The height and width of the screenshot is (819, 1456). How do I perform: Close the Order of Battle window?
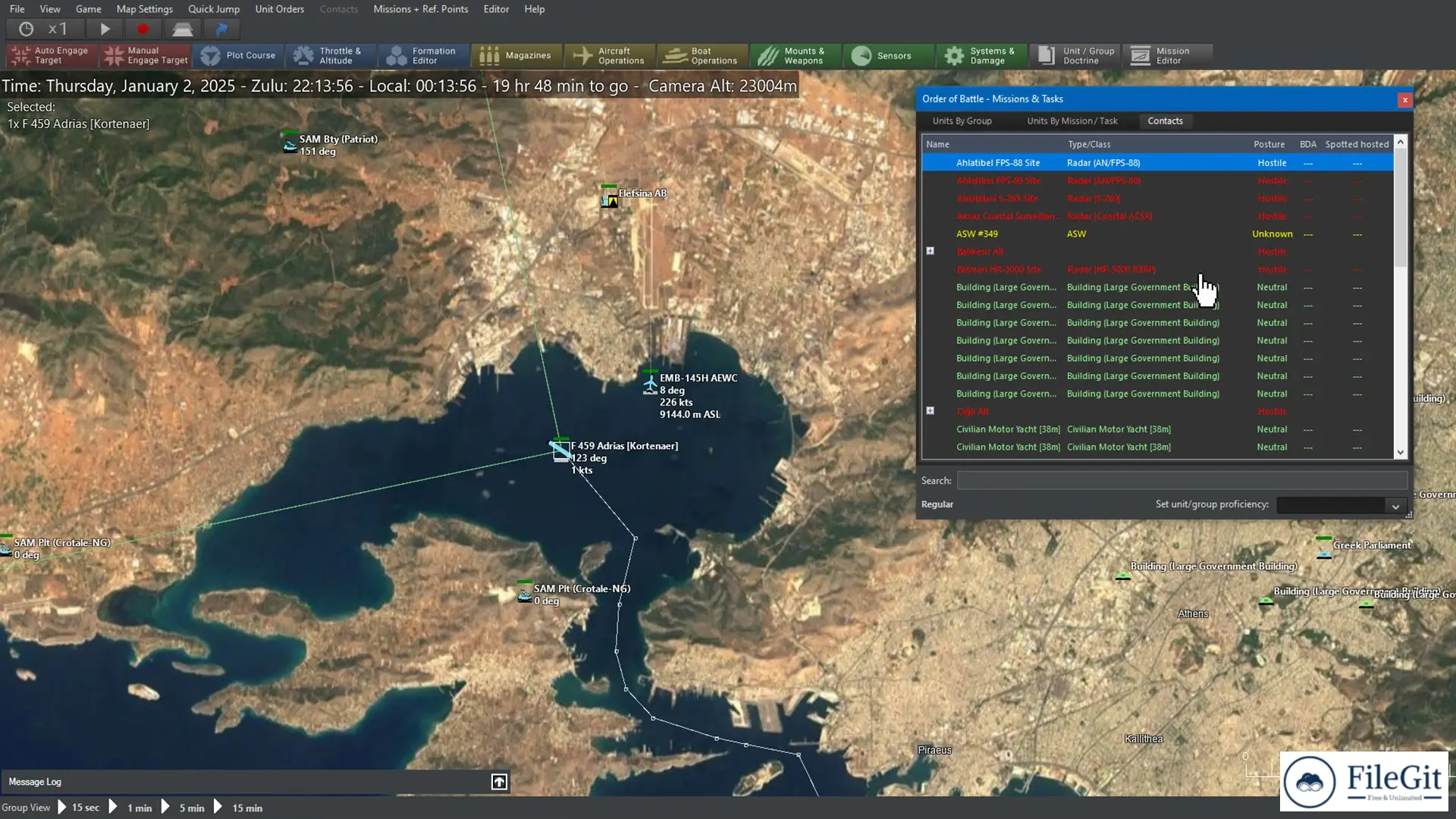(1404, 99)
